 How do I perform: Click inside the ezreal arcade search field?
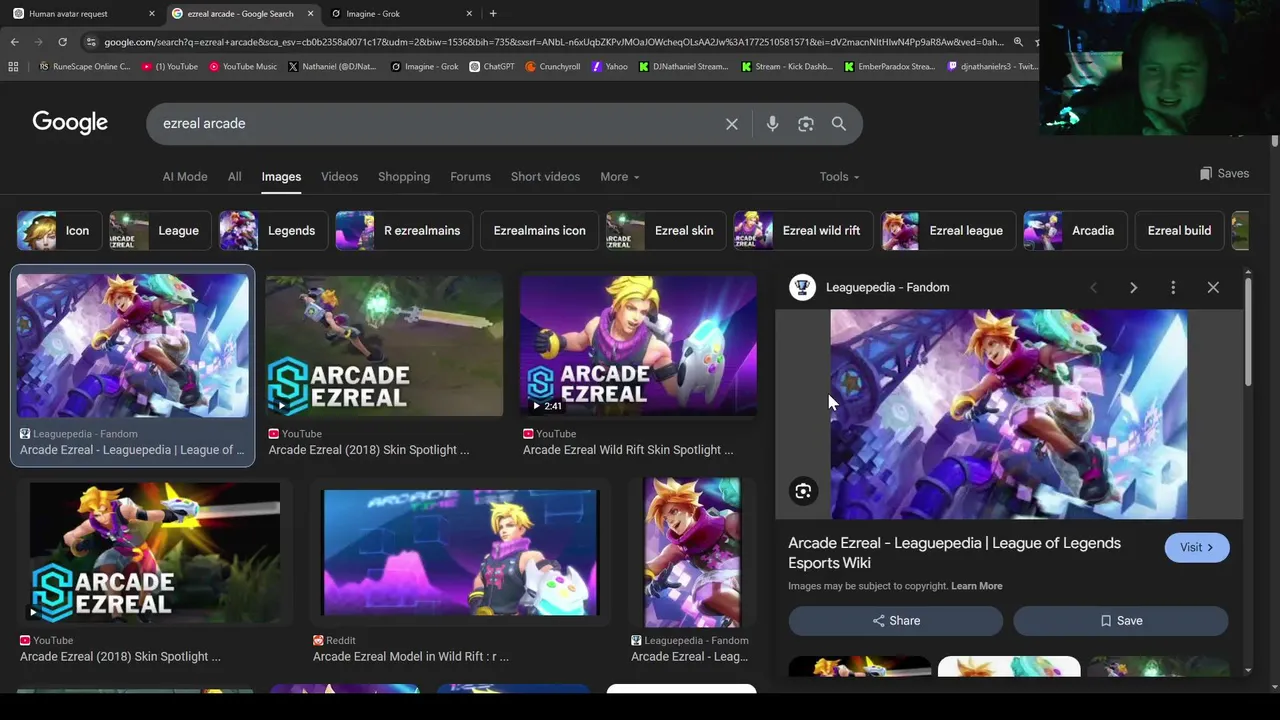[x=440, y=124]
